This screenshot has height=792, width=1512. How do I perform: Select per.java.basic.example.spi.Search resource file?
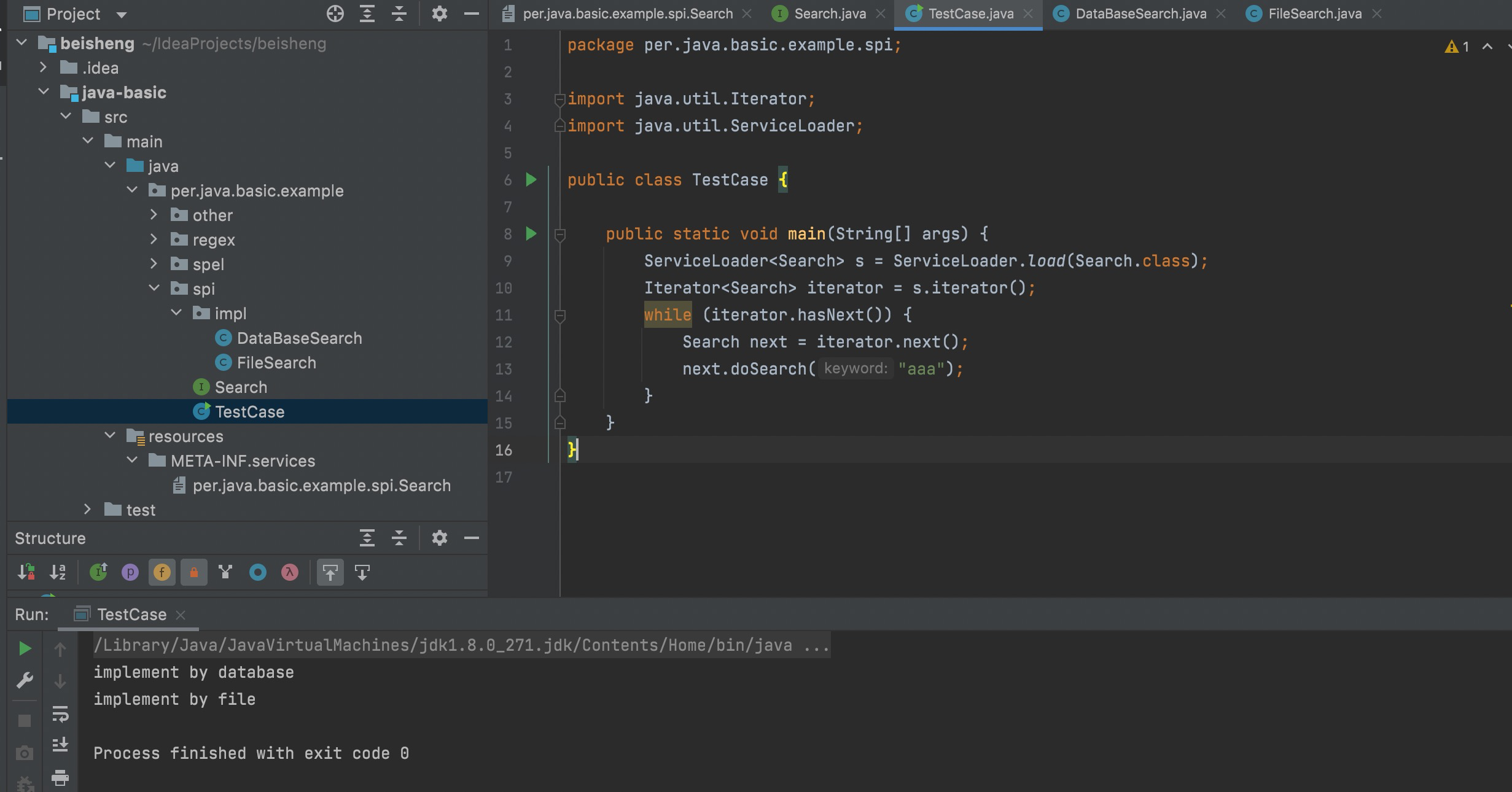point(312,486)
